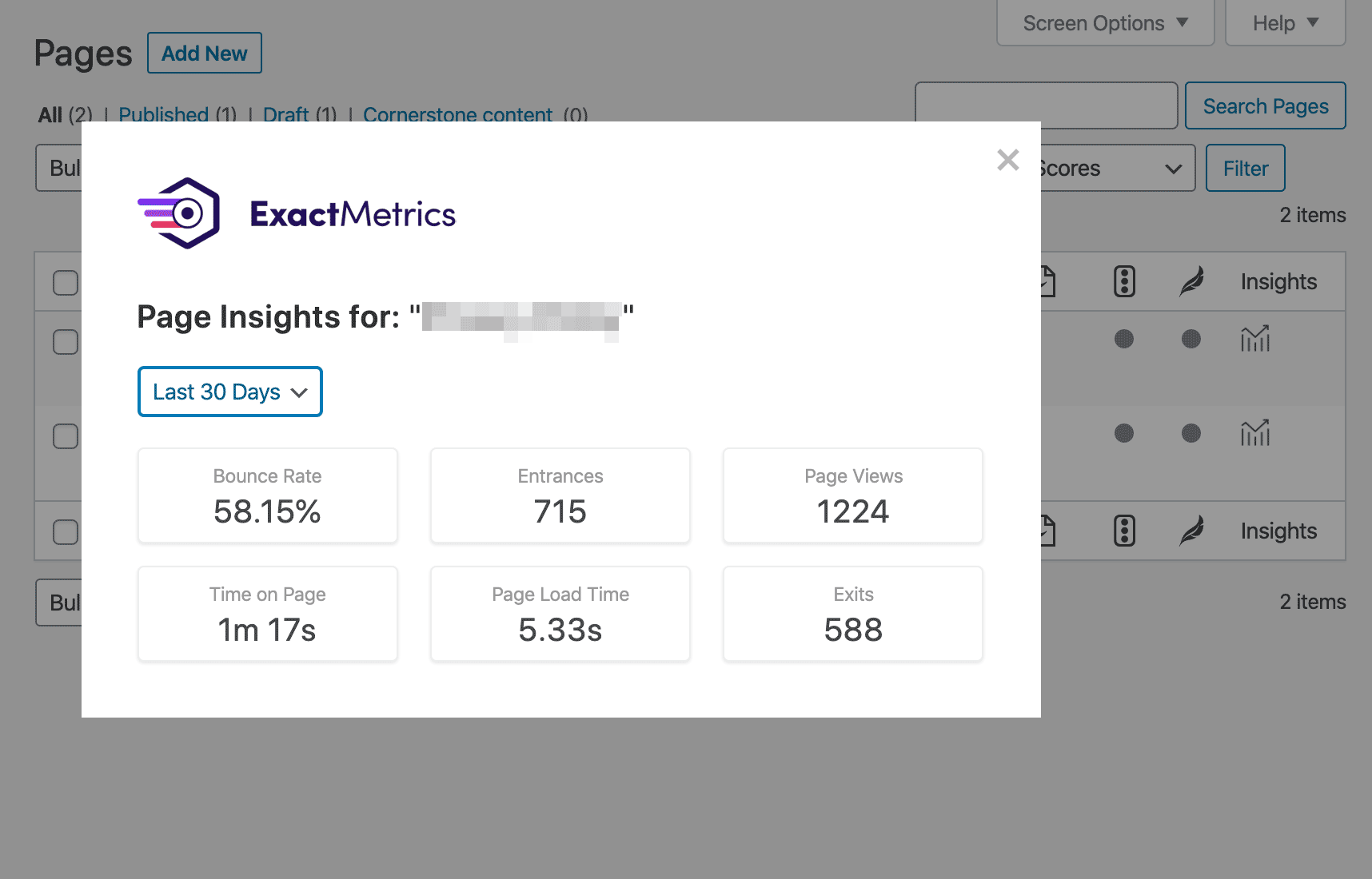Click the feather icon in table footer

[x=1191, y=531]
